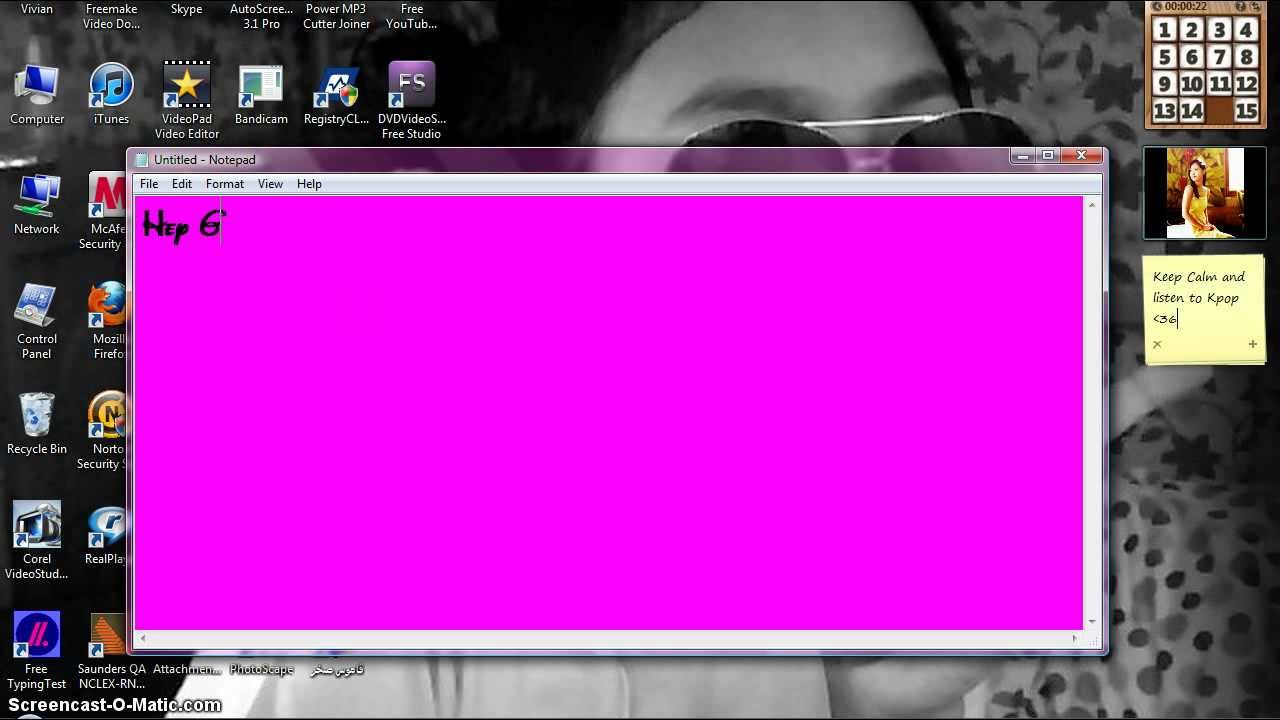1280x720 pixels.
Task: Click the sticky note text area
Action: tap(1204, 298)
